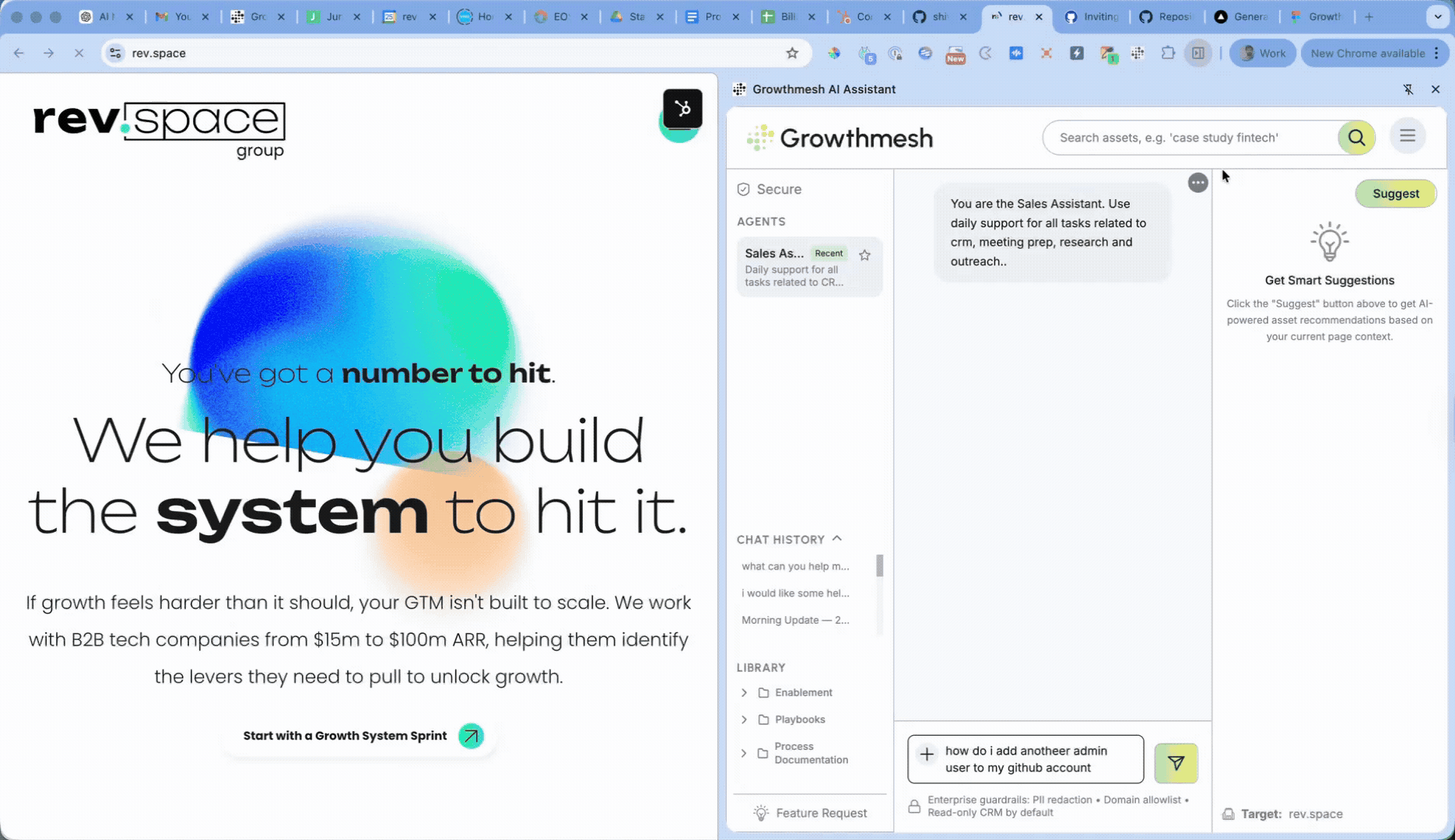Image resolution: width=1455 pixels, height=840 pixels.
Task: Click the Process Documentation folder label
Action: point(811,753)
